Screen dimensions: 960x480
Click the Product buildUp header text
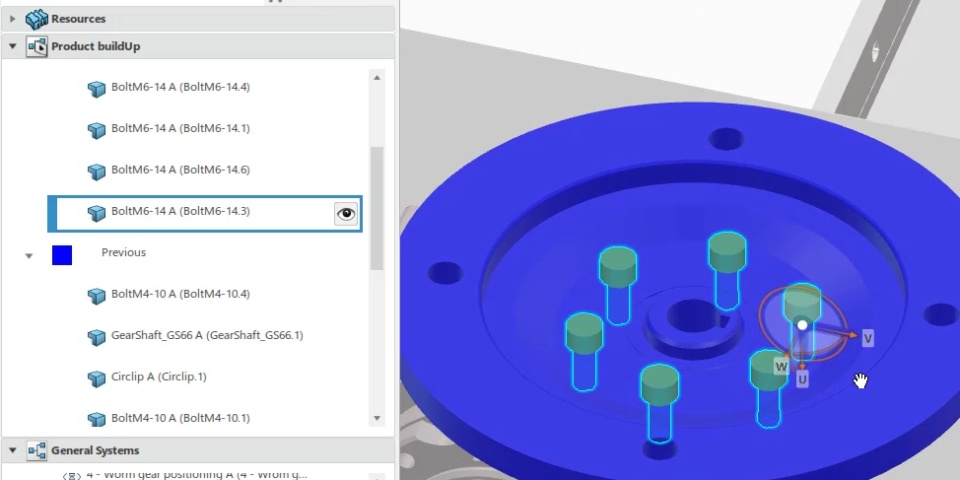coord(96,47)
